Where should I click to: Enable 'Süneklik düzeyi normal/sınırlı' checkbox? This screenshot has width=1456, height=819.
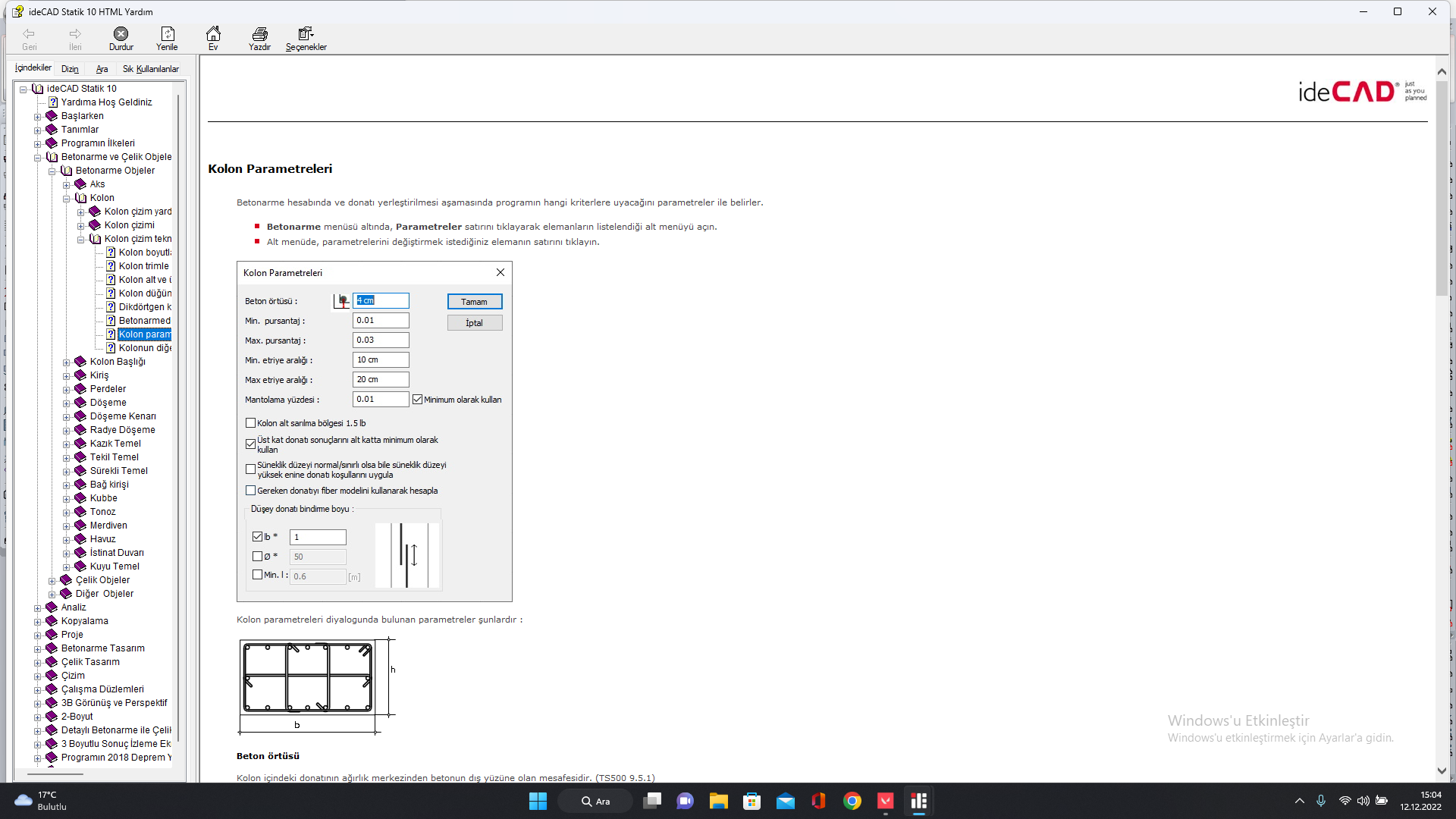coord(250,469)
